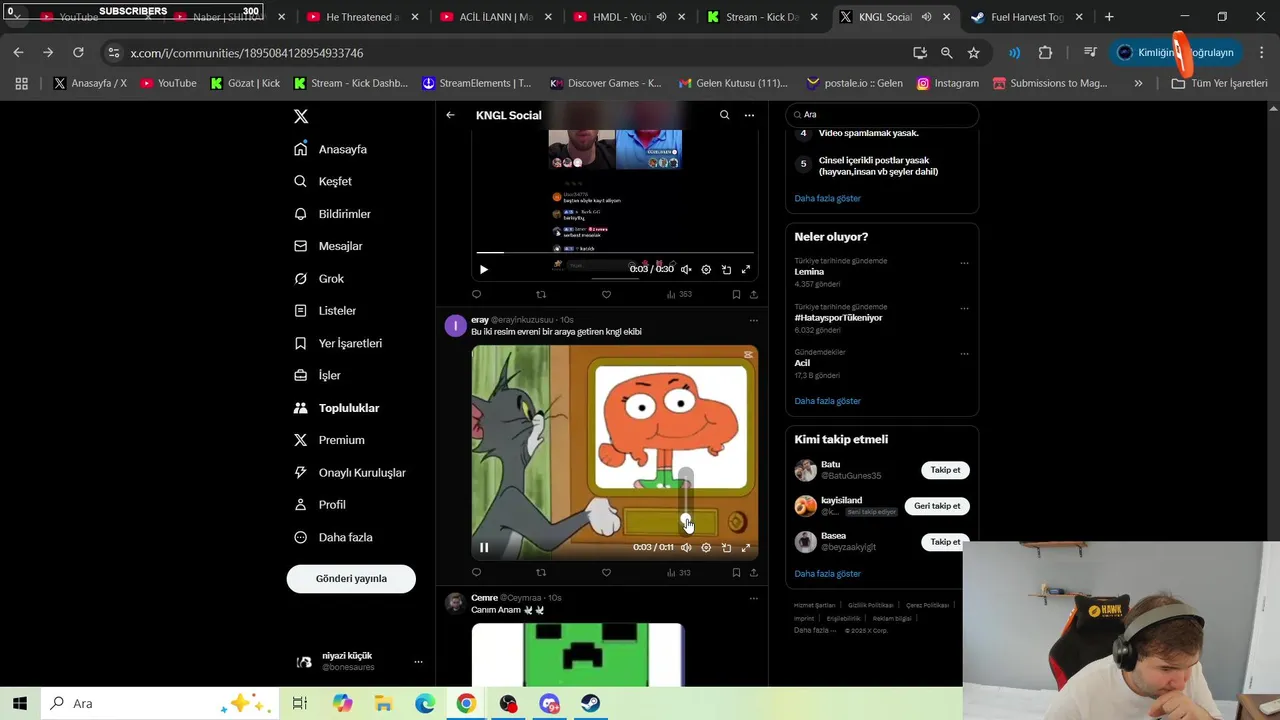
Task: Show more community rules Daha fazla göster
Action: point(827,198)
